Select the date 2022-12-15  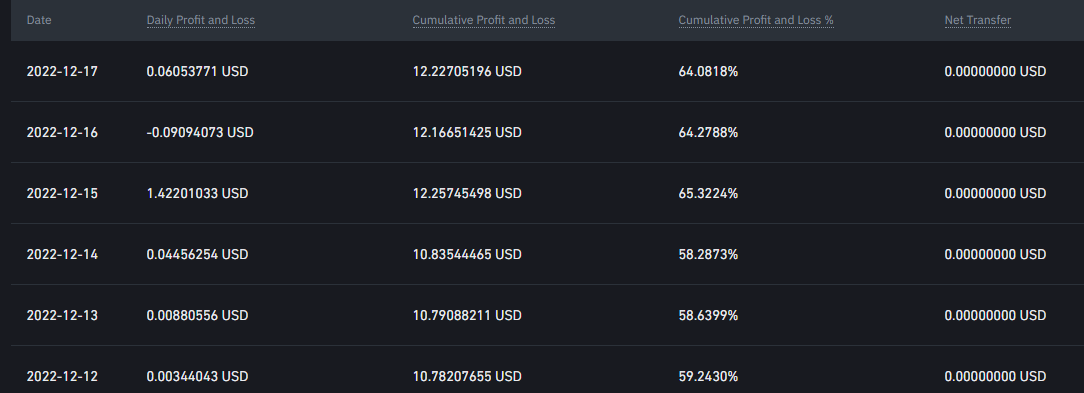tap(62, 193)
